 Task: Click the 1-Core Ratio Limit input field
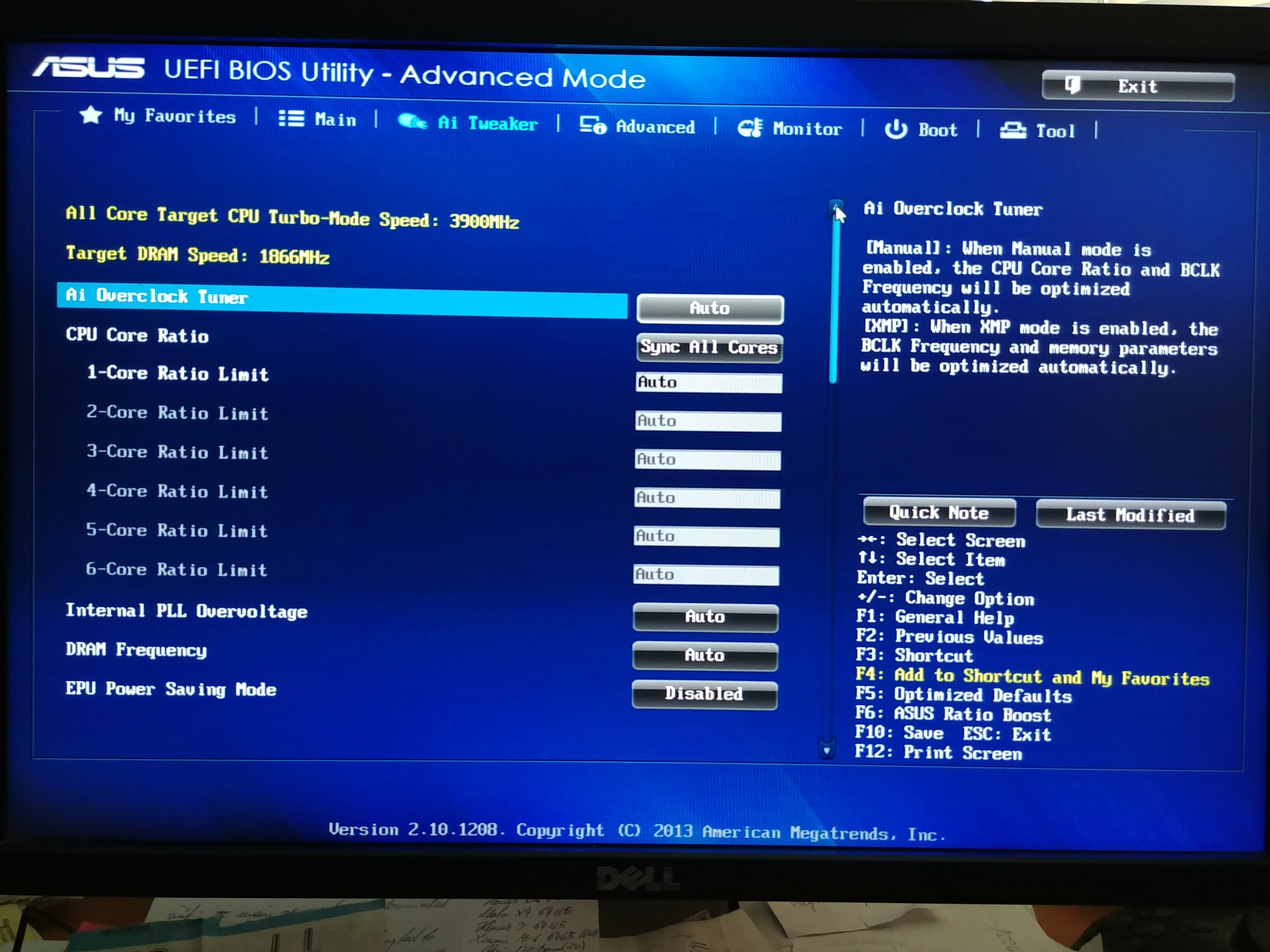click(x=708, y=382)
